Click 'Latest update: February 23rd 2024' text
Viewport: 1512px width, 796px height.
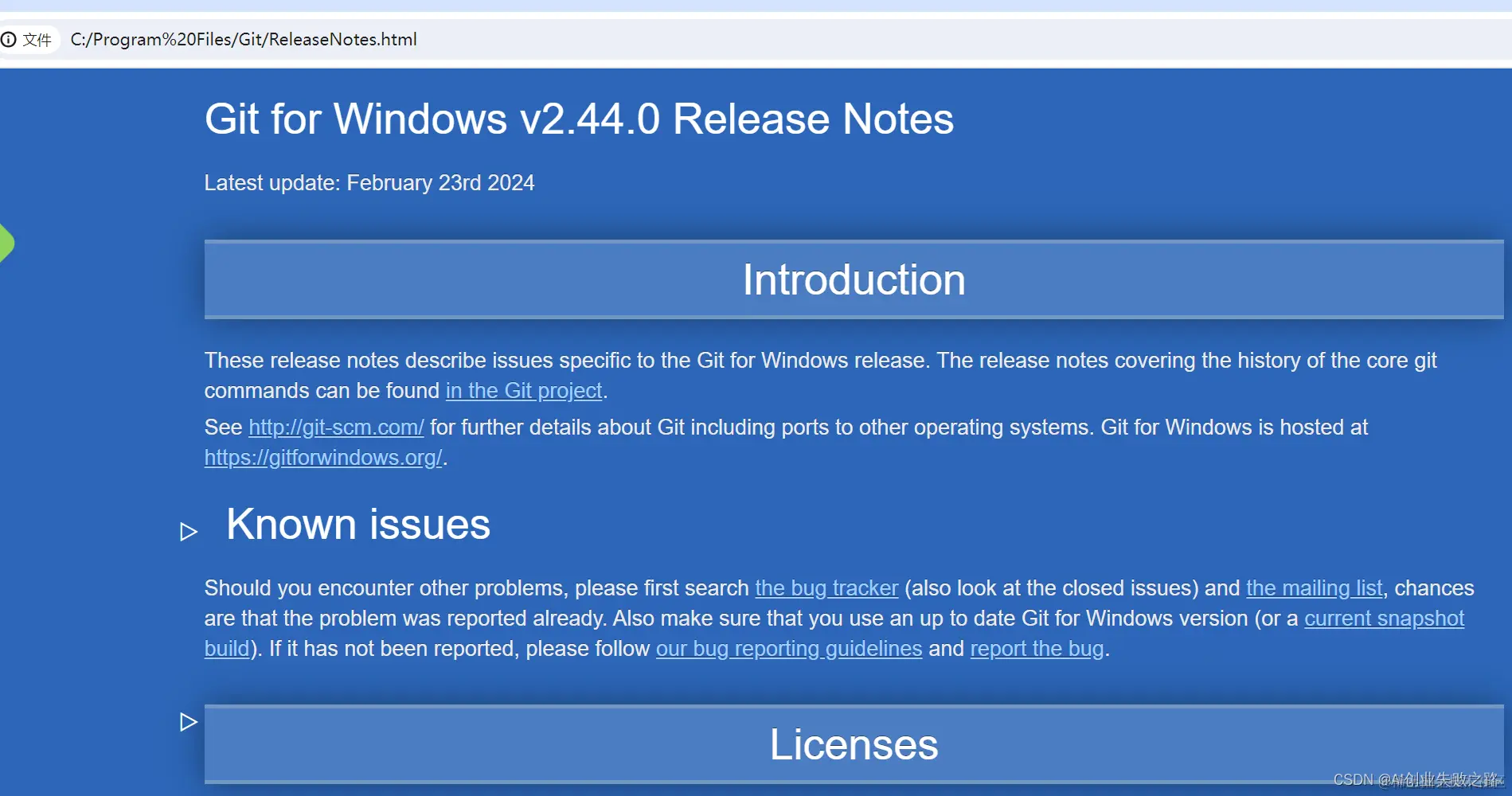click(369, 183)
